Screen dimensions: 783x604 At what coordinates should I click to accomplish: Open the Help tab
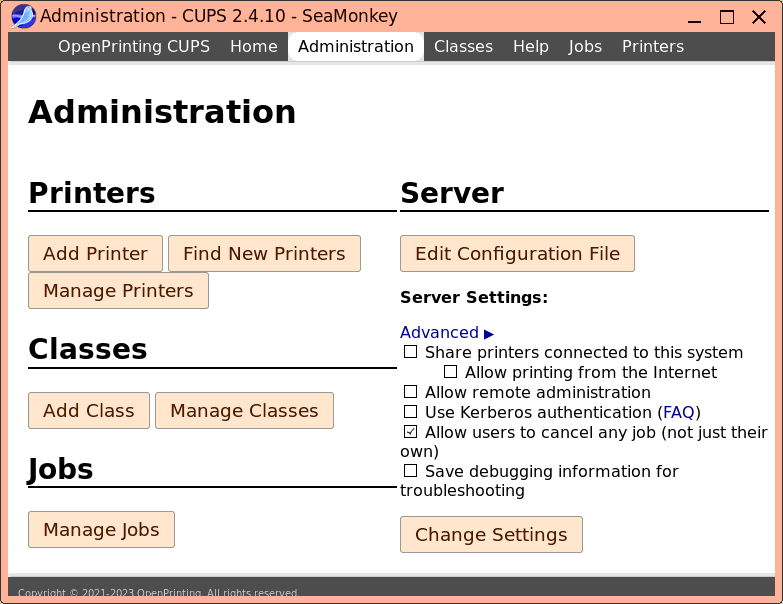pyautogui.click(x=530, y=46)
